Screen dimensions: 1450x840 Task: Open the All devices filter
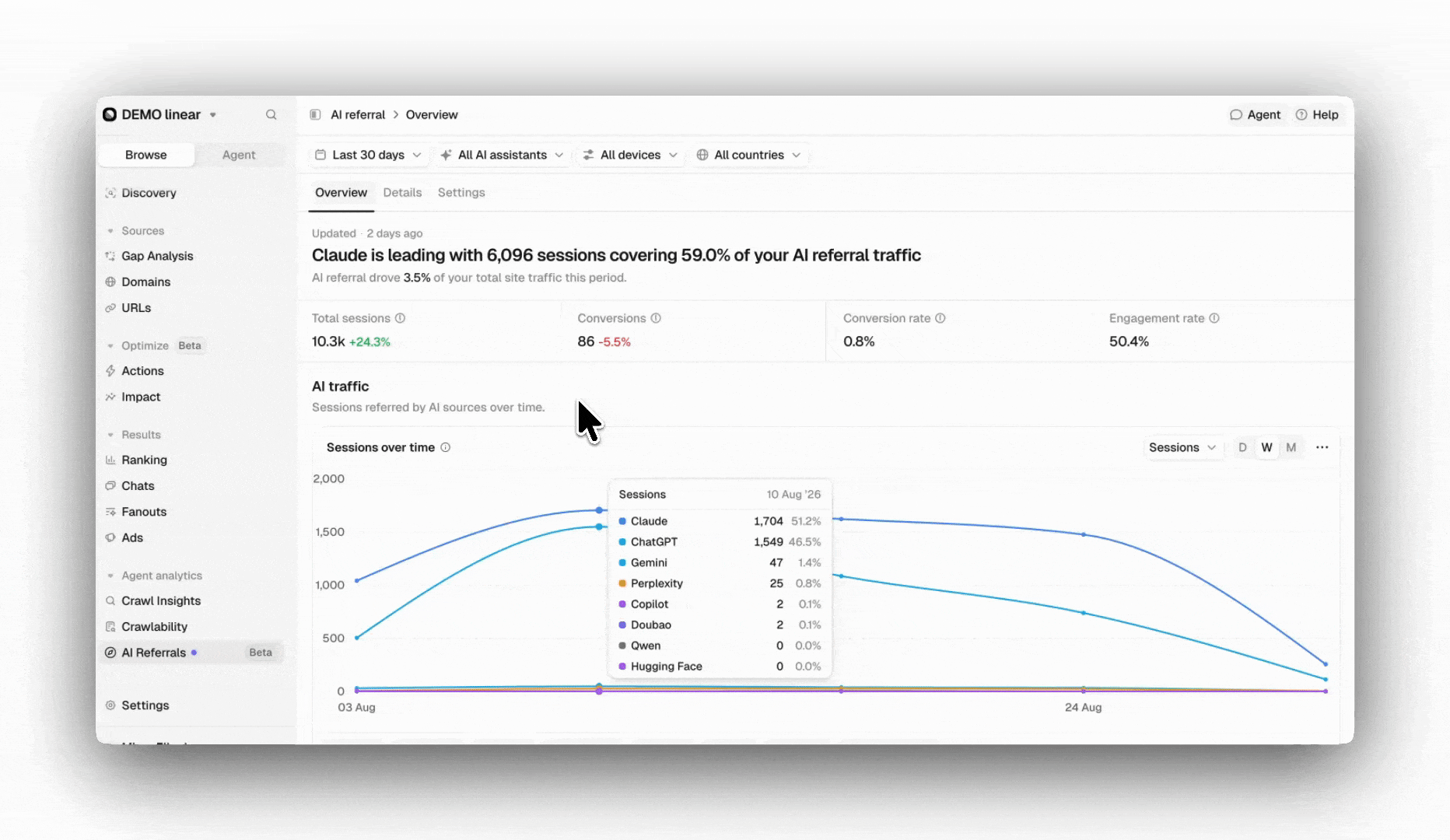pos(630,155)
